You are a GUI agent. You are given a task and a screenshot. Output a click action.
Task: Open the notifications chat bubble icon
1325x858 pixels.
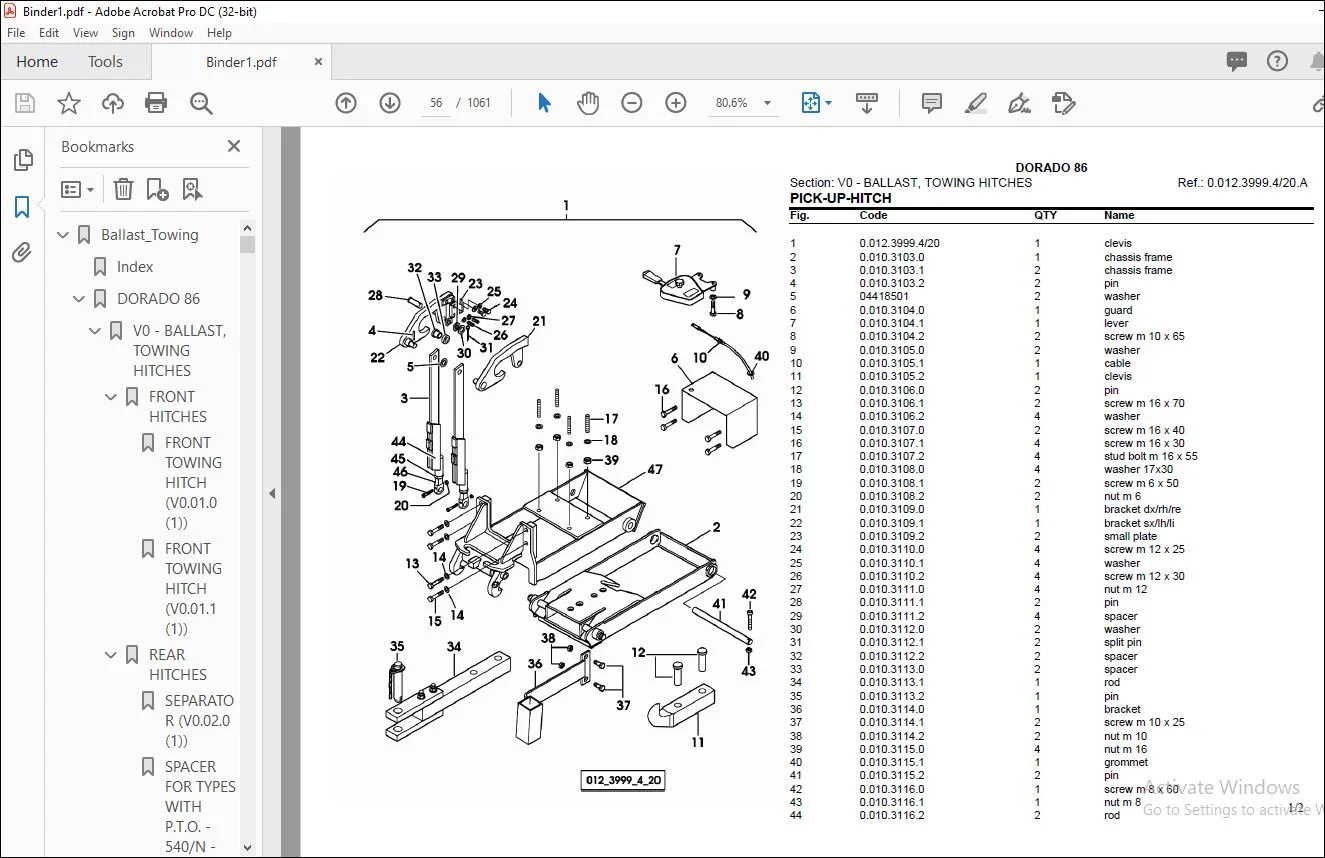pos(1237,61)
